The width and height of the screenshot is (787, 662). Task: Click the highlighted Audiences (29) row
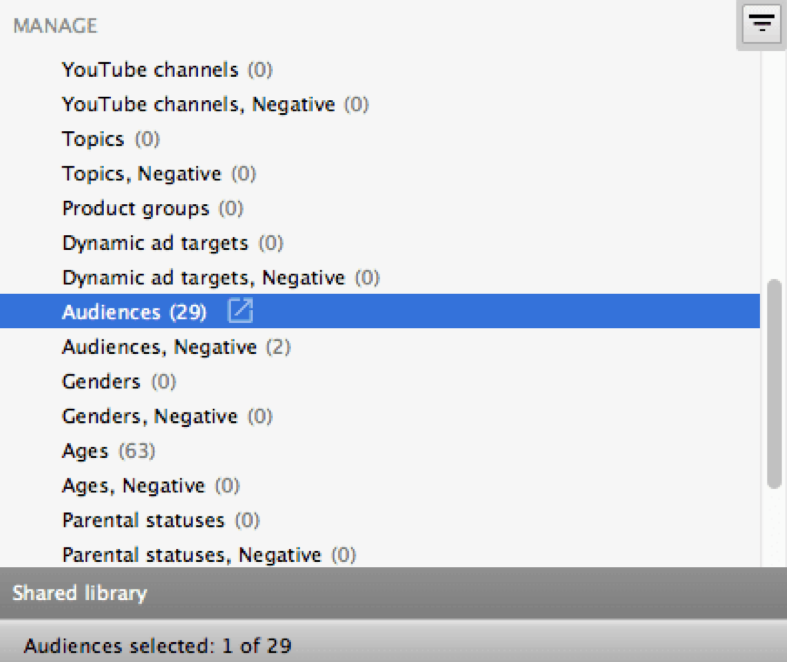pos(134,312)
